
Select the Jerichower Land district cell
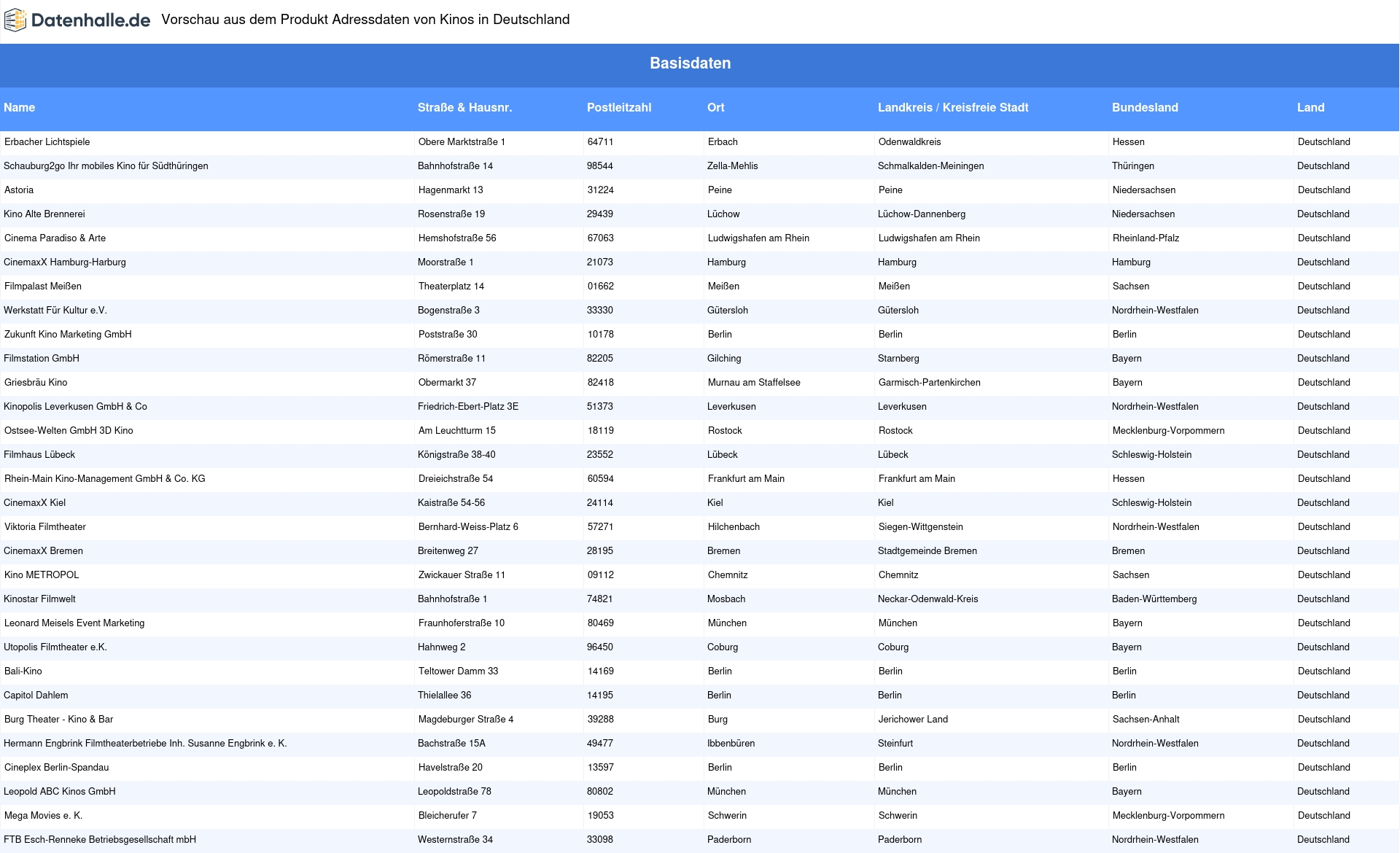[914, 720]
